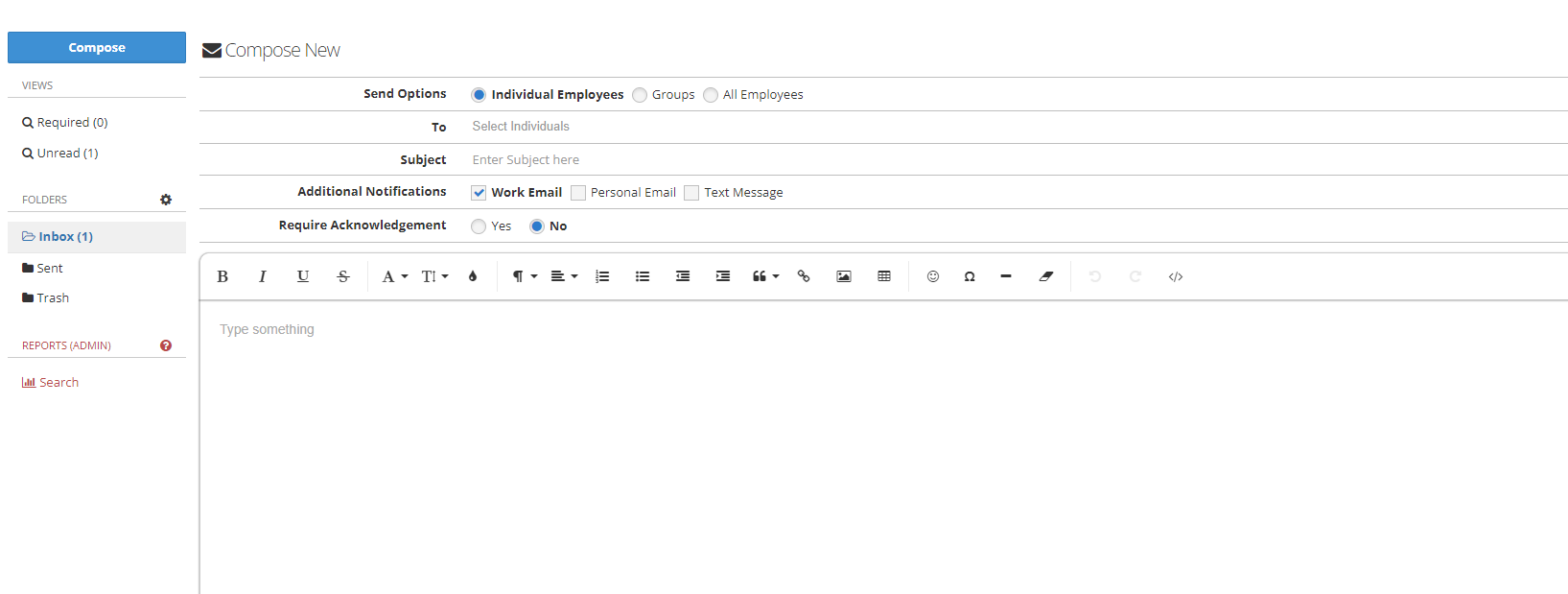
Task: Apply strikethrough formatting
Action: (343, 276)
